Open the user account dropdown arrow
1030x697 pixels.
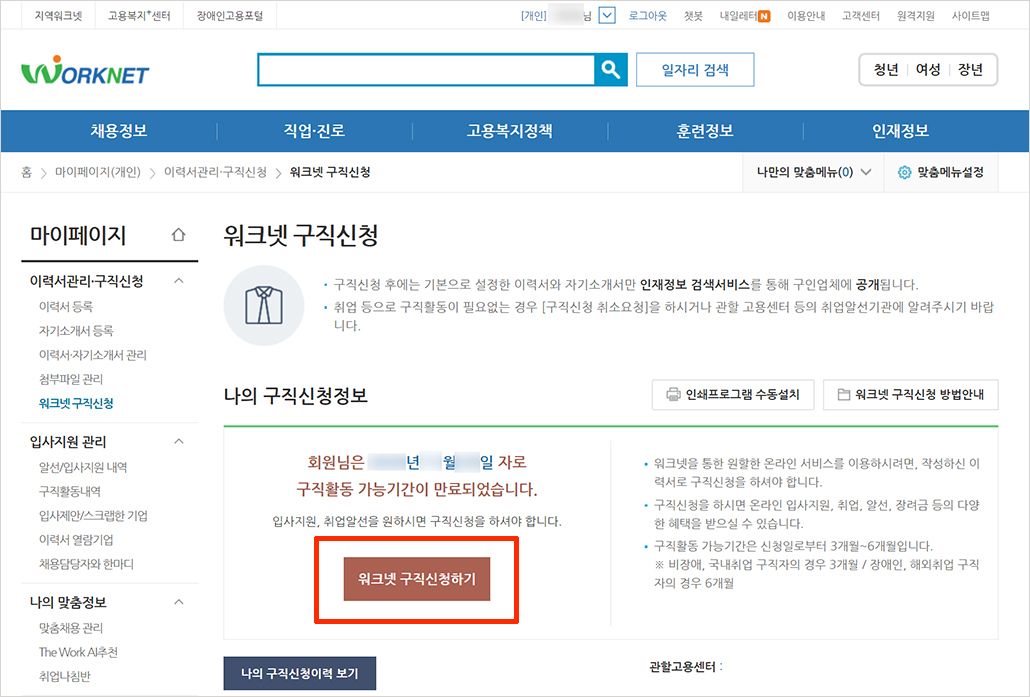tap(608, 15)
